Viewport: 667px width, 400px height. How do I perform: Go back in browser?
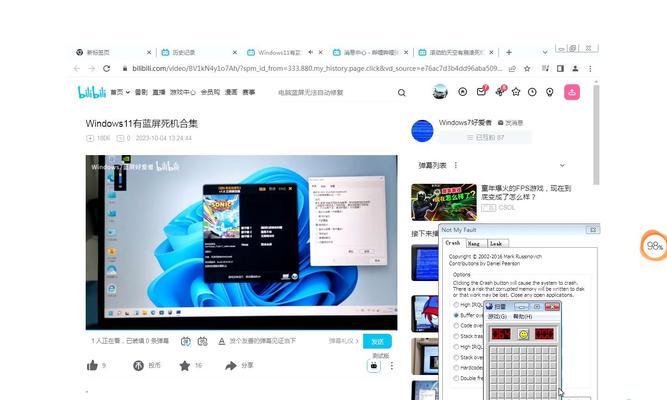click(x=77, y=69)
